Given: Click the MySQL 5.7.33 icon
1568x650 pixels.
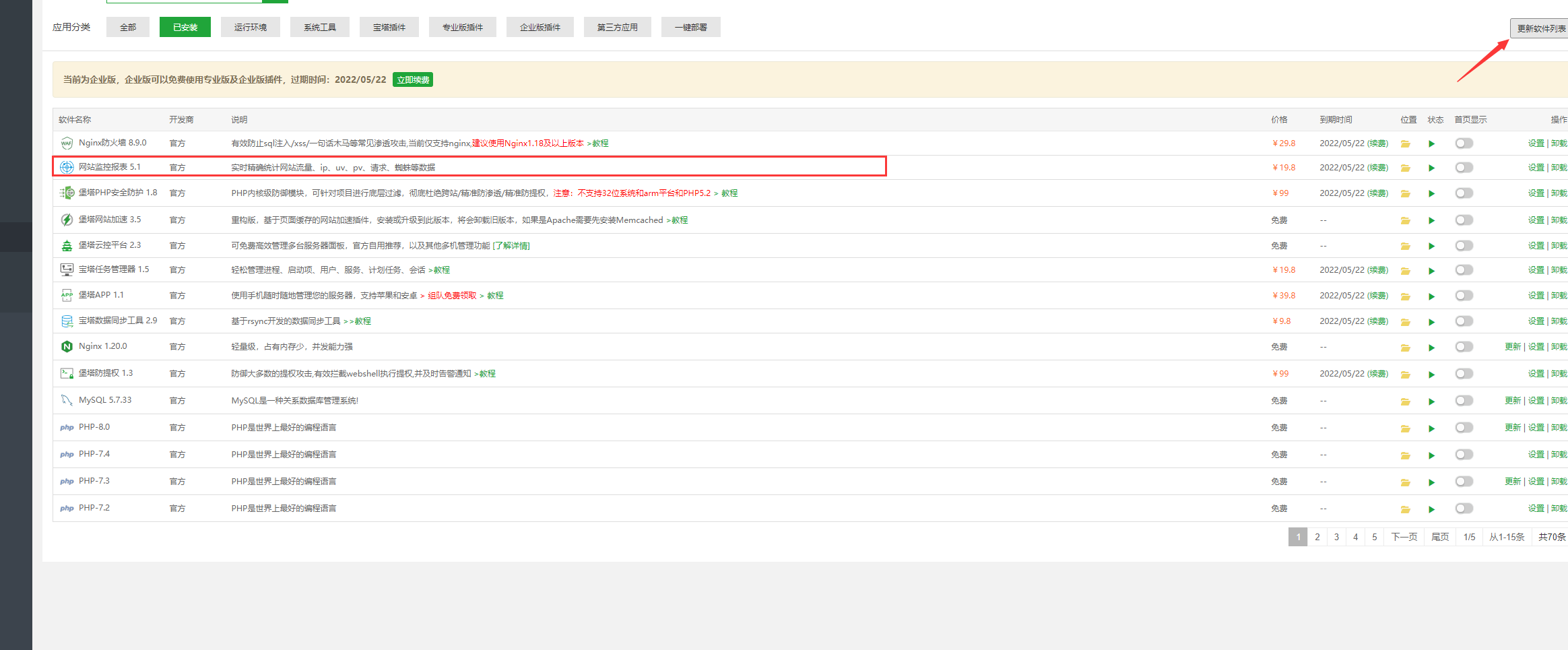Looking at the screenshot, I should (67, 400).
